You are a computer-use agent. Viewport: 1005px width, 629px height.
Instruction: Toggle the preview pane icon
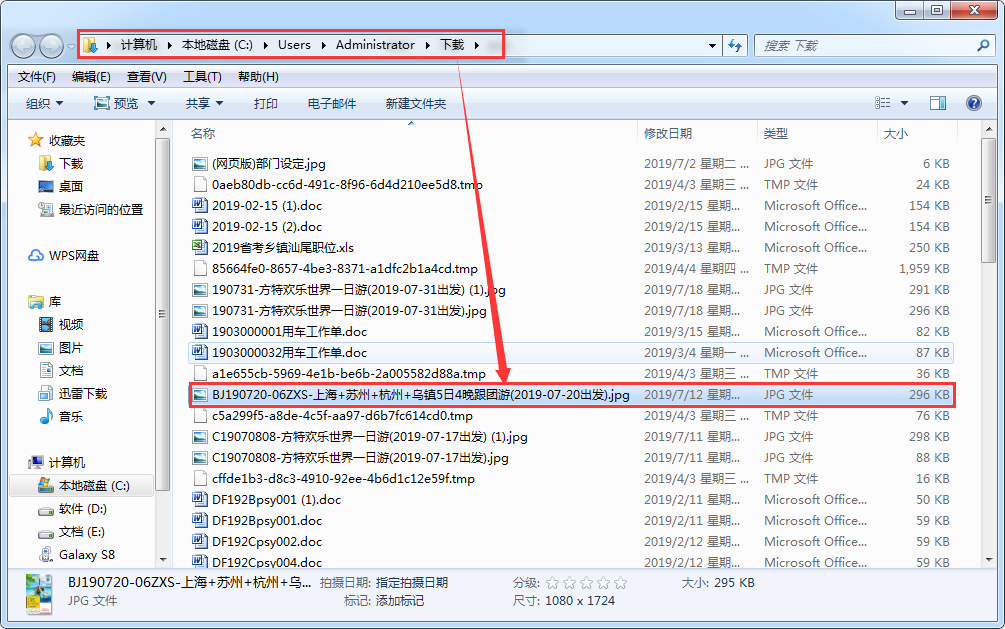click(x=938, y=103)
